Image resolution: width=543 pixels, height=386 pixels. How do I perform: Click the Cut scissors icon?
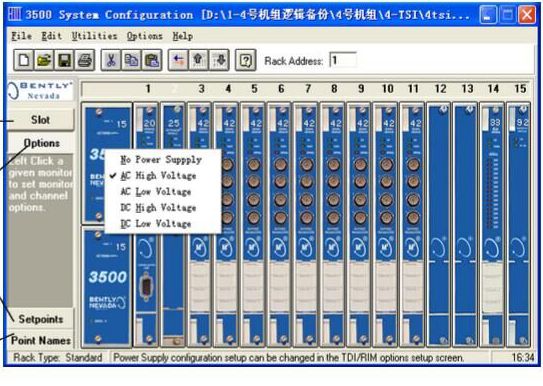point(111,61)
